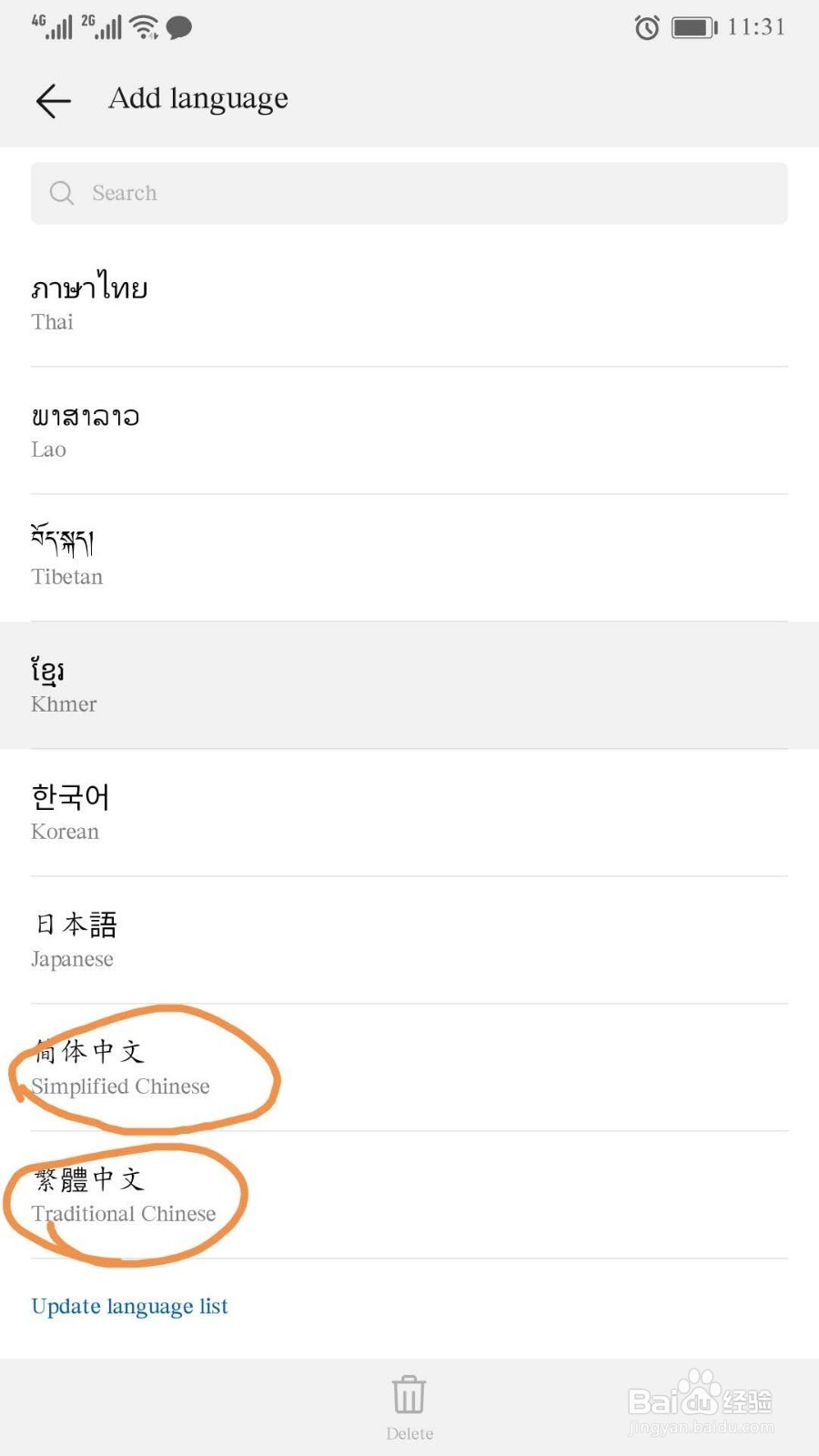The image size is (819, 1456).
Task: Select the Thai language entry
Action: tap(409, 300)
